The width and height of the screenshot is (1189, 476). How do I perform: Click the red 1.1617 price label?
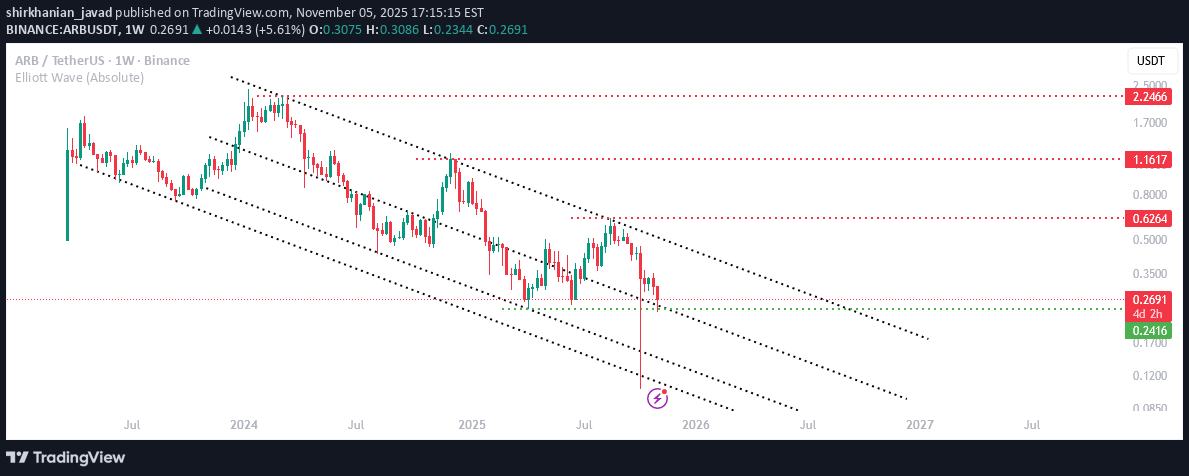coord(1147,159)
